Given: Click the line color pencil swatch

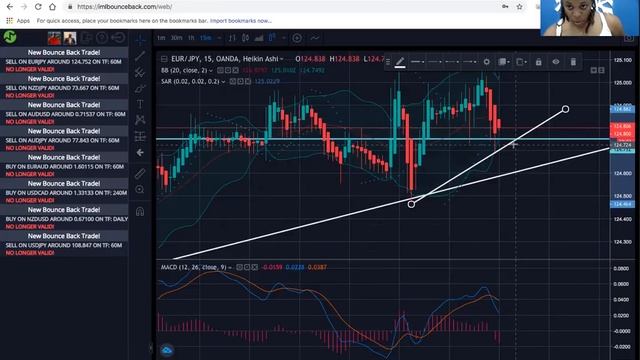Looking at the screenshot, I should (400, 62).
